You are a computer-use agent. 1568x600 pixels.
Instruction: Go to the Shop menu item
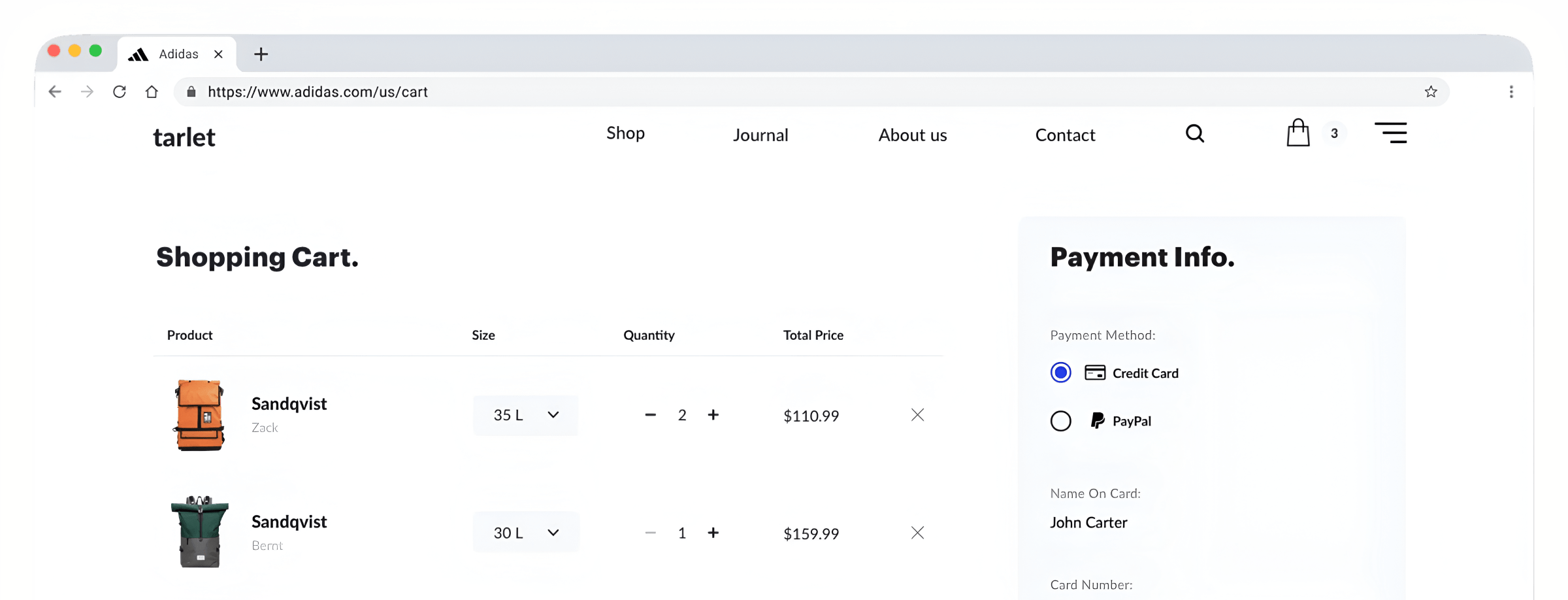click(625, 133)
